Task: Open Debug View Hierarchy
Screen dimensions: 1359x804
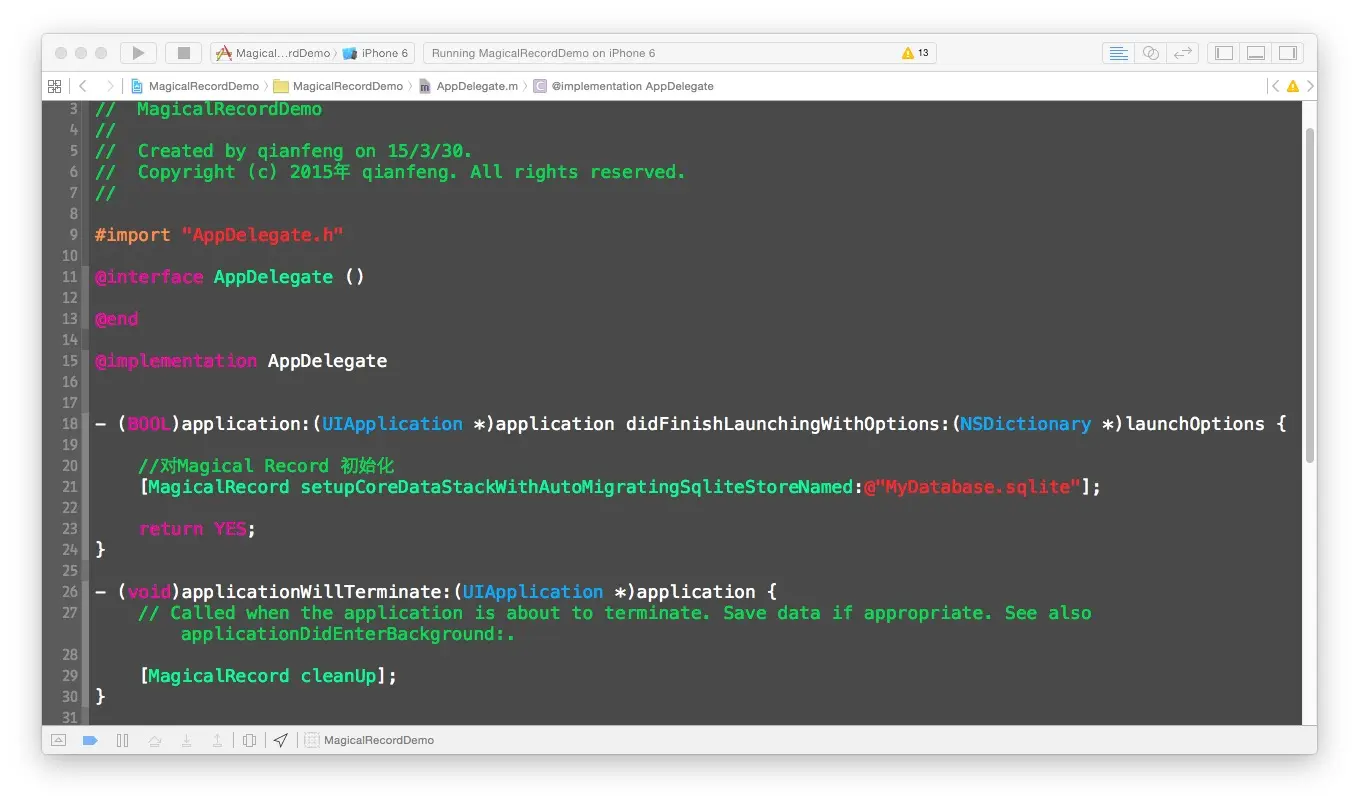Action: [250, 740]
